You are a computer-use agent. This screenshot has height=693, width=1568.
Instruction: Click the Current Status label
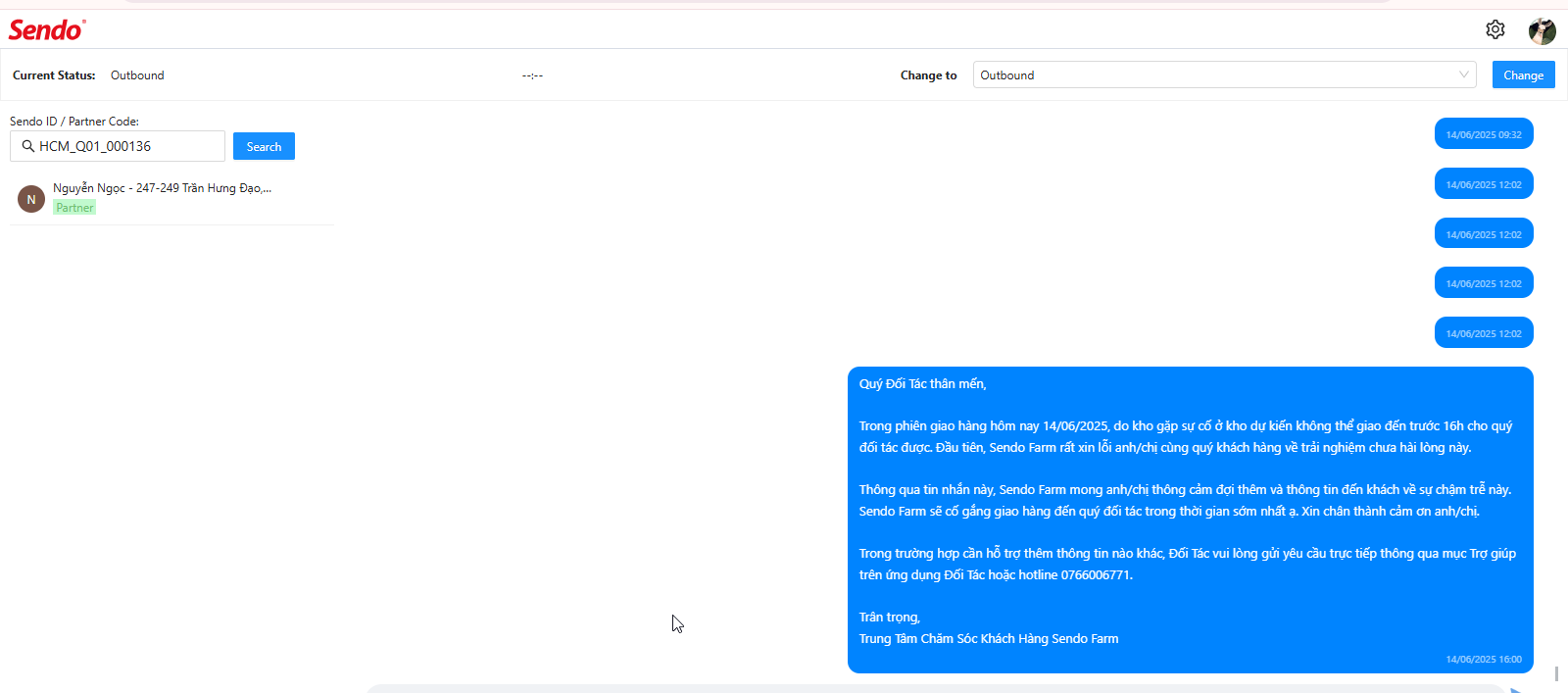click(x=54, y=75)
